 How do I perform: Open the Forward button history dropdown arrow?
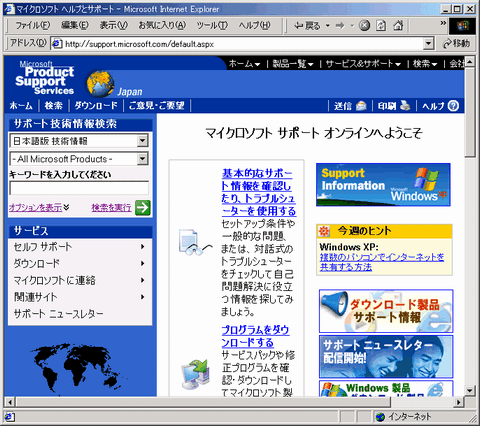coord(352,26)
